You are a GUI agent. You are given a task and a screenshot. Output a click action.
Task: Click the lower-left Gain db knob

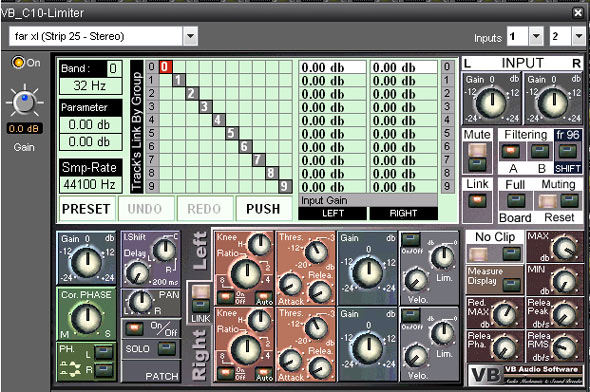pos(87,263)
